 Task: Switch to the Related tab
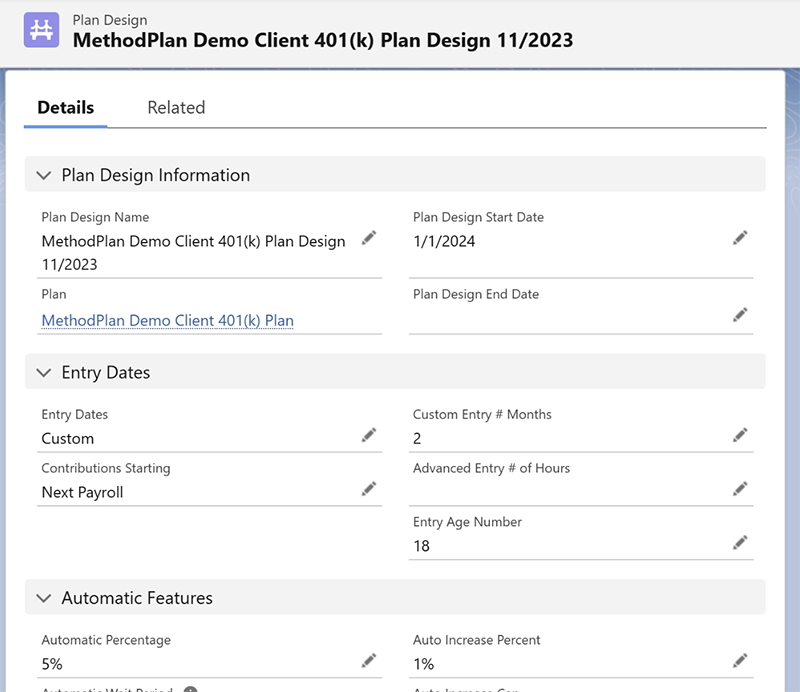176,108
